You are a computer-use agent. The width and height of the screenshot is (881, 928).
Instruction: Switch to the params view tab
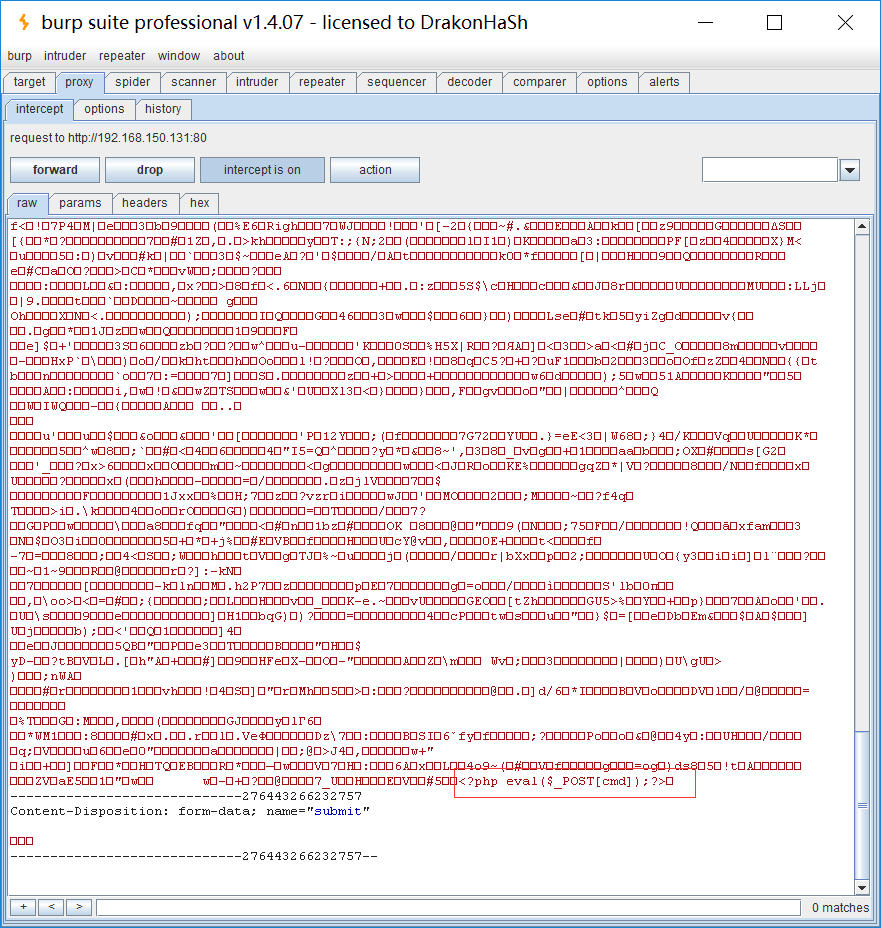pos(80,203)
